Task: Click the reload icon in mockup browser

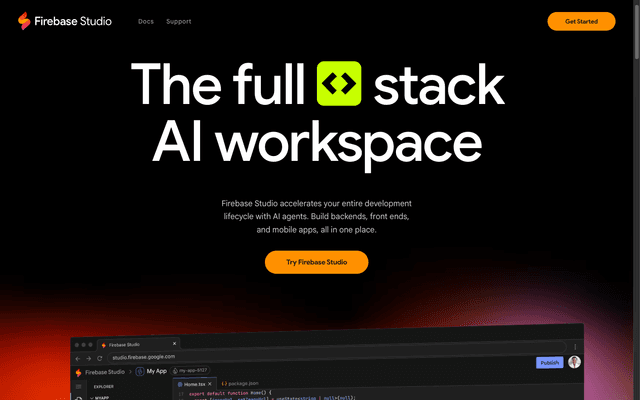Action: tap(99, 356)
